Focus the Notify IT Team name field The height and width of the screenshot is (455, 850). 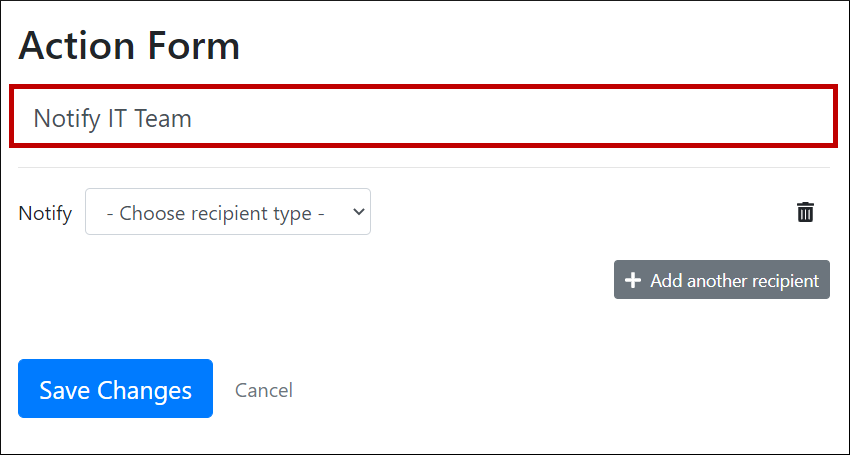422,118
